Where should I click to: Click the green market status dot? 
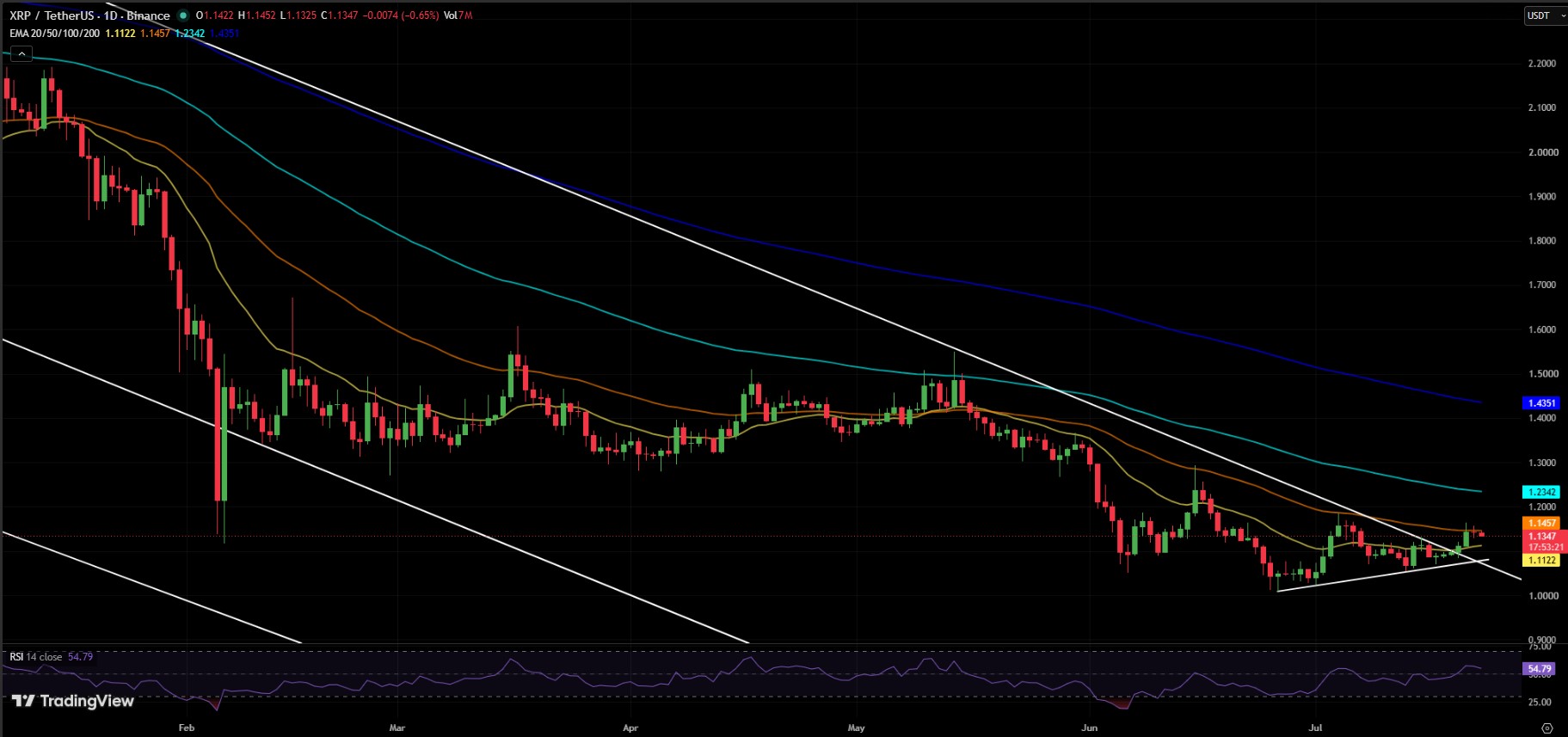click(x=183, y=15)
